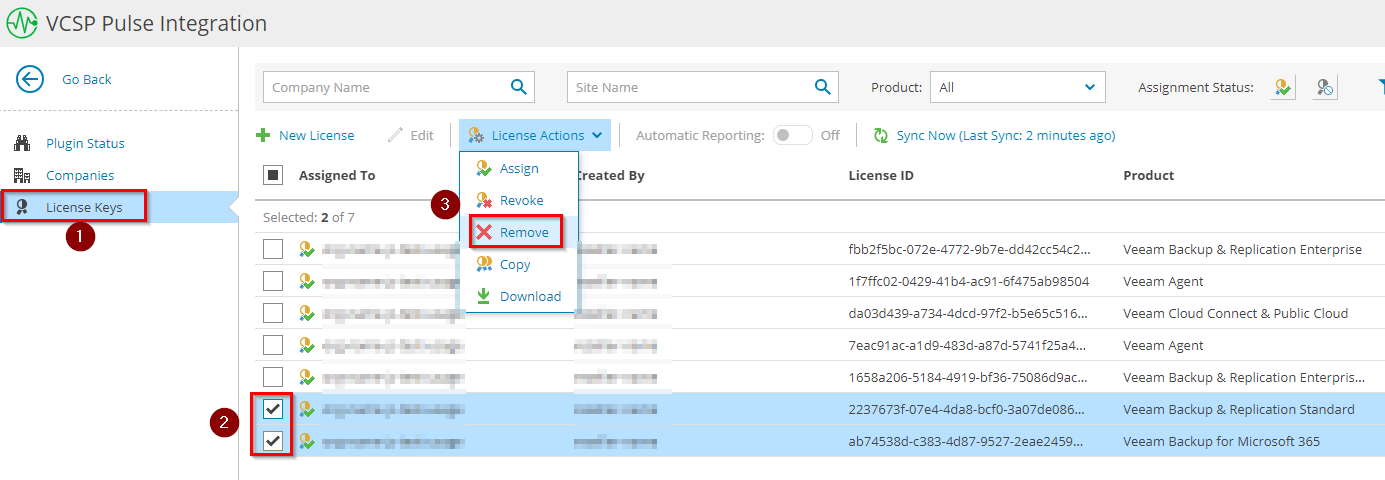Click the Company Name search magnifier icon
Screen dimensions: 1385x480
pyautogui.click(x=519, y=87)
